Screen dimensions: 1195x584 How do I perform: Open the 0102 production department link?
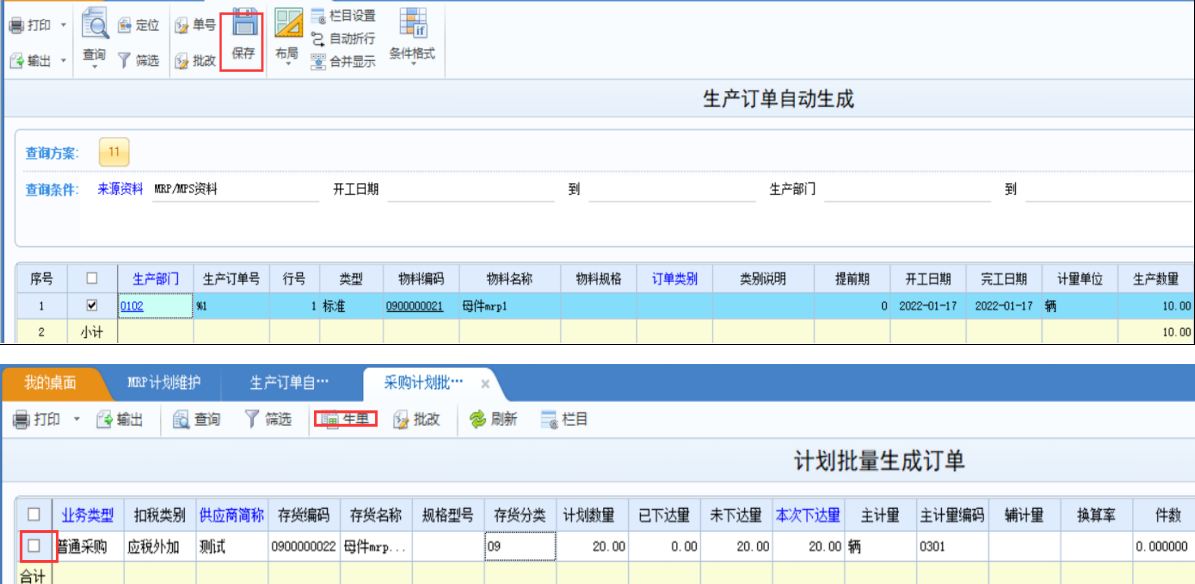coord(131,306)
